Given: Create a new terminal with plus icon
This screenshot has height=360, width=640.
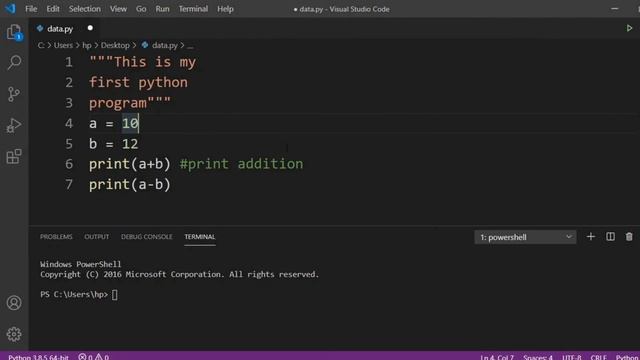Looking at the screenshot, I should (591, 237).
